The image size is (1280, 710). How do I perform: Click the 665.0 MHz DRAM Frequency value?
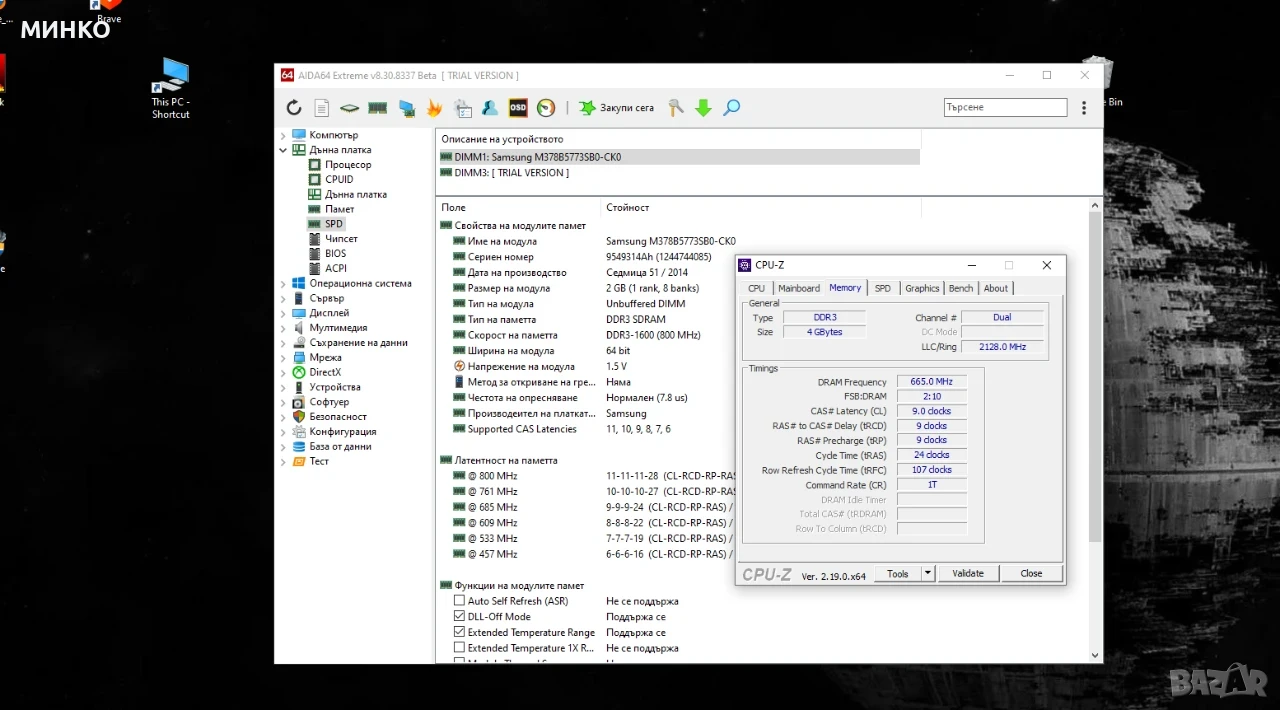coord(931,382)
